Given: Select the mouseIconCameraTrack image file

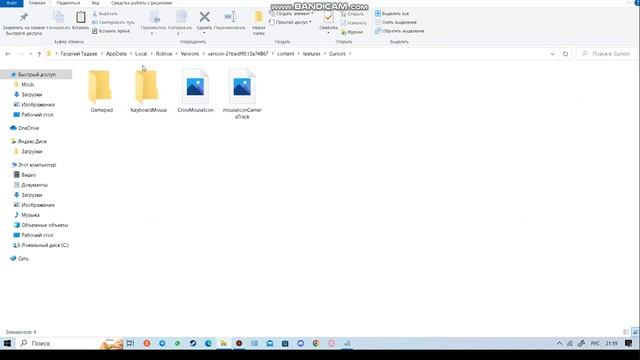Looking at the screenshot, I should 242,94.
